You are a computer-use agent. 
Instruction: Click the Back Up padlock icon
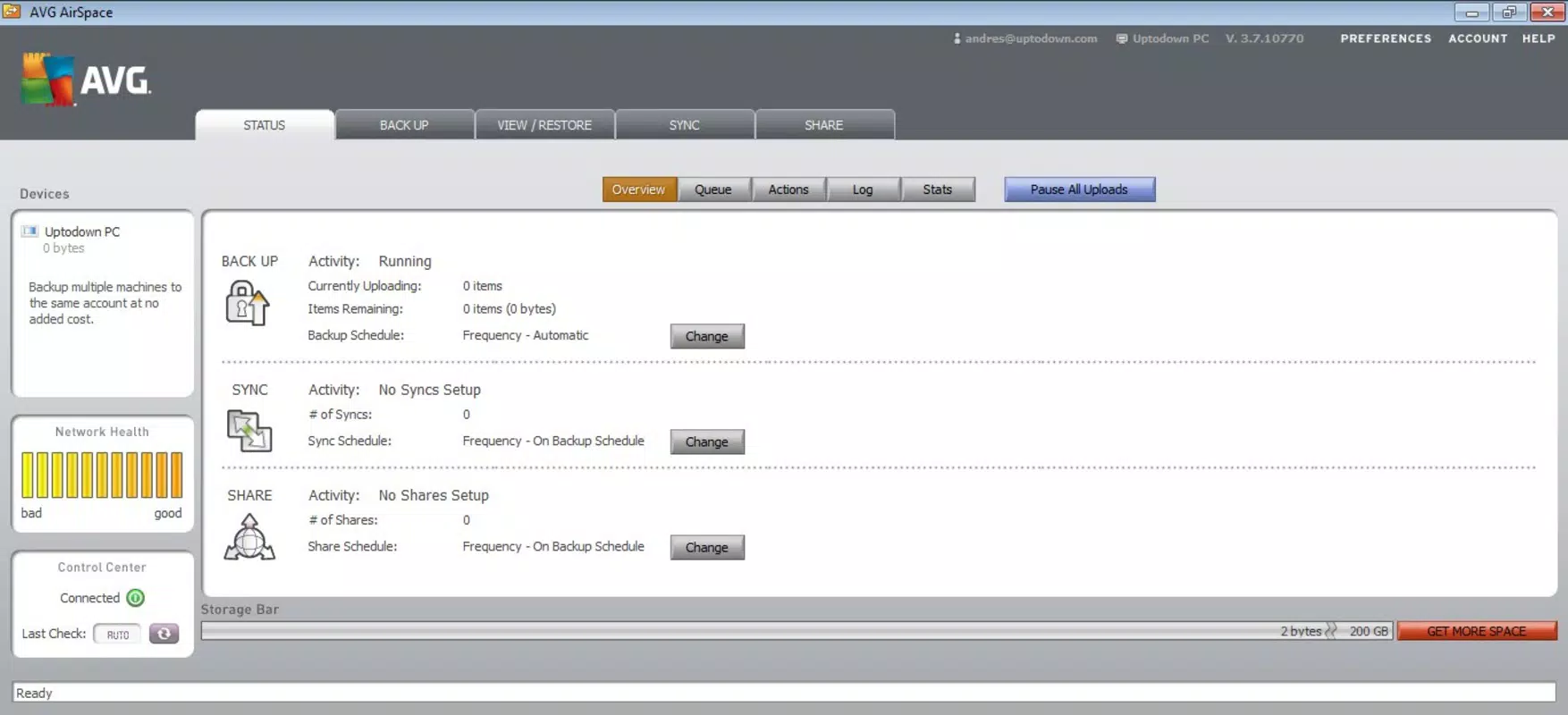248,303
